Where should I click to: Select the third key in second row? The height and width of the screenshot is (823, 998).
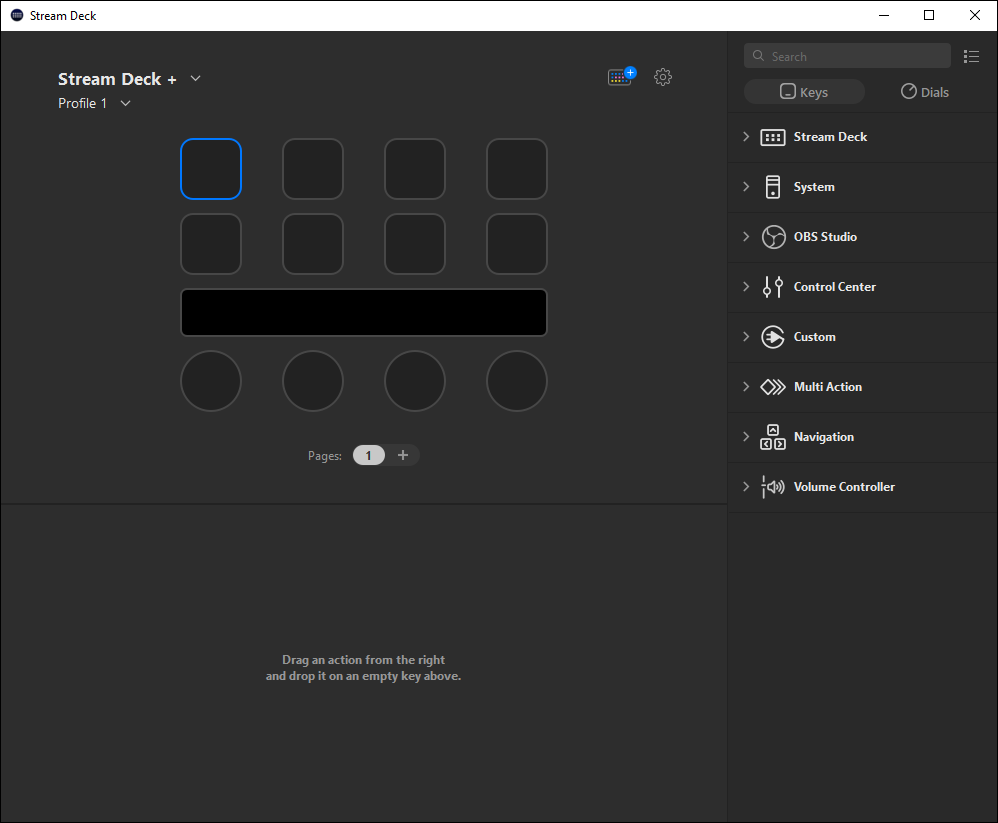click(414, 244)
